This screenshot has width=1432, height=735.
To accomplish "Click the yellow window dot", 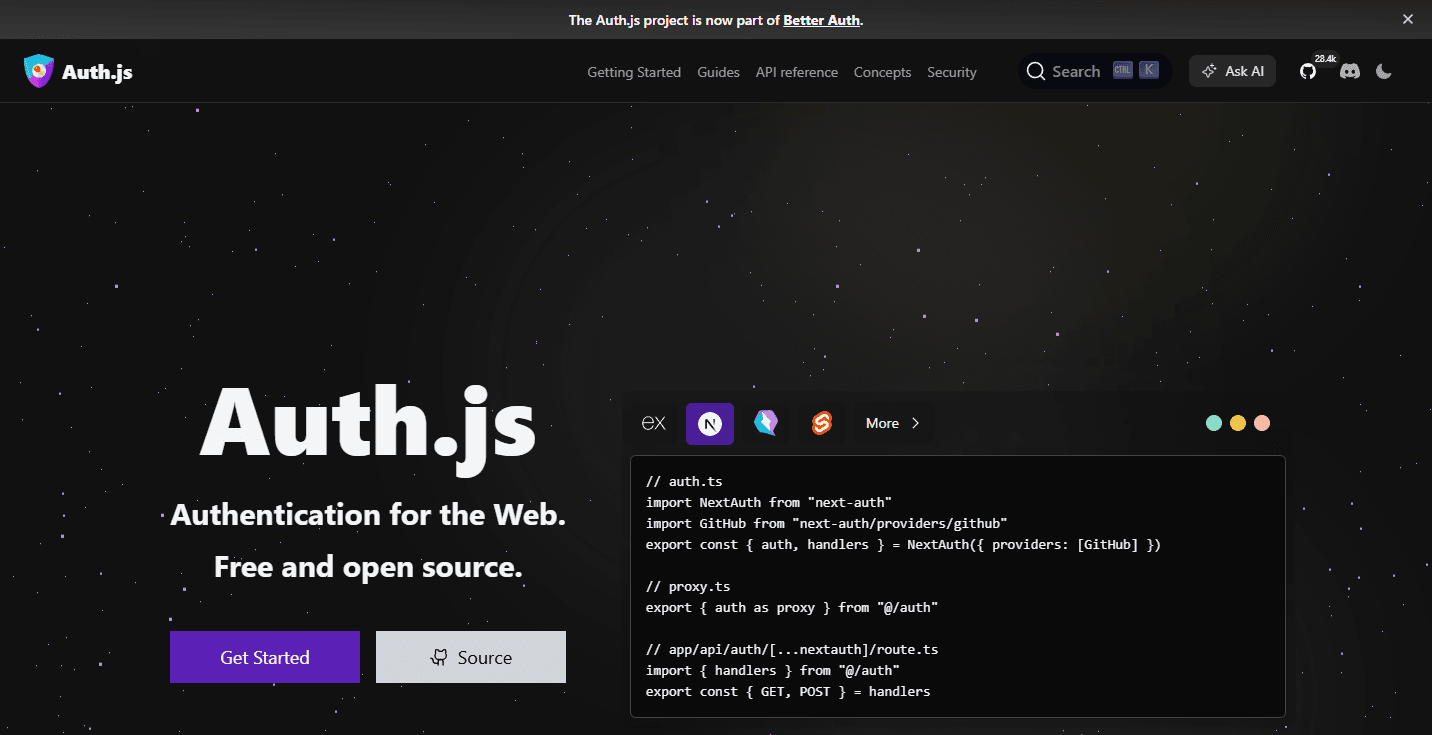I will 1238,423.
